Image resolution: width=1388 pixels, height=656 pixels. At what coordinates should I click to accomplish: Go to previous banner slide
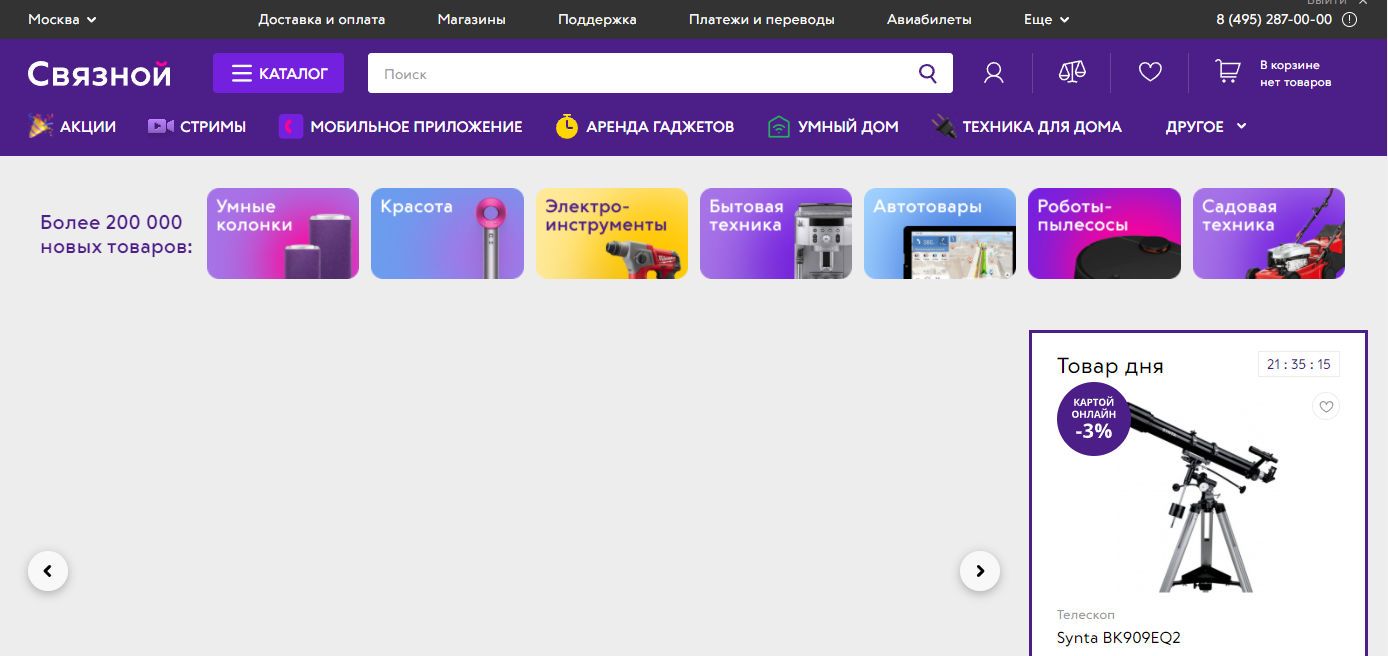point(48,571)
